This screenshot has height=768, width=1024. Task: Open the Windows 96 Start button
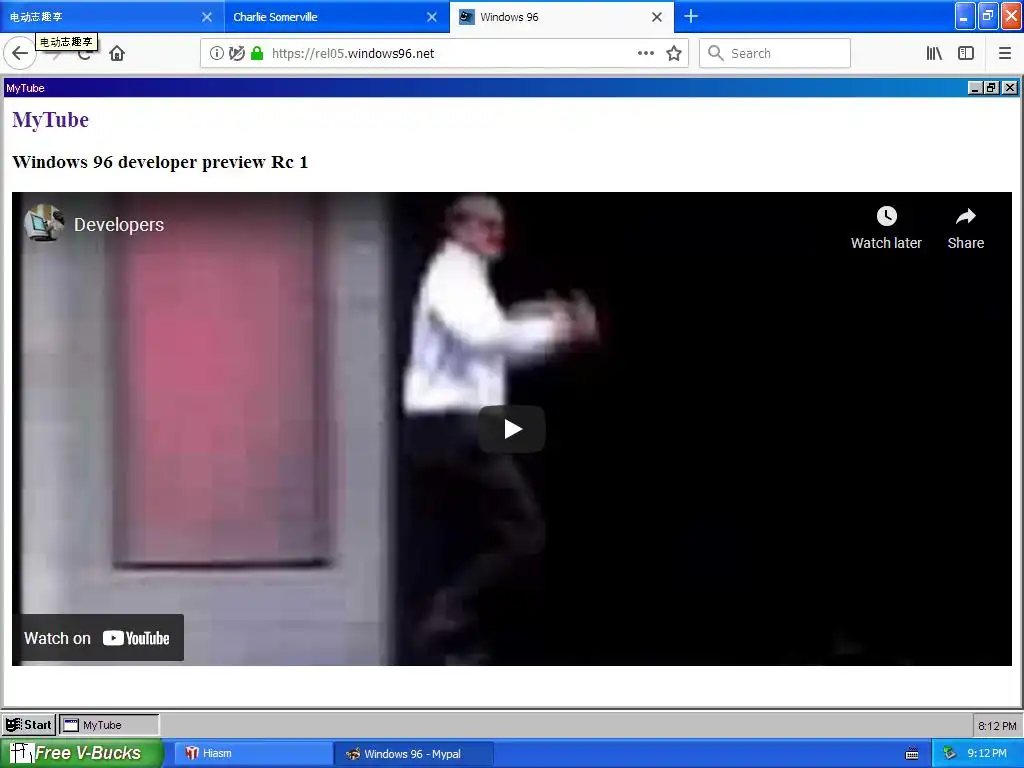click(29, 724)
